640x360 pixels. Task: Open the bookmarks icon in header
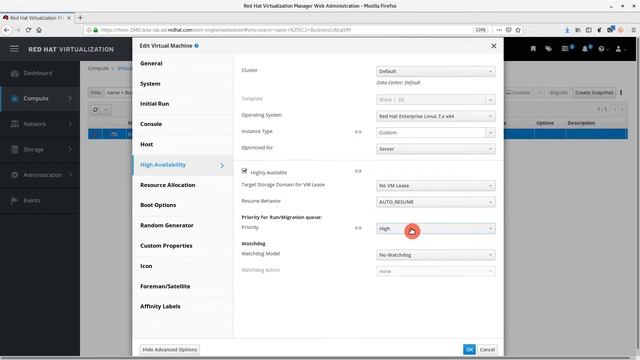(533, 49)
